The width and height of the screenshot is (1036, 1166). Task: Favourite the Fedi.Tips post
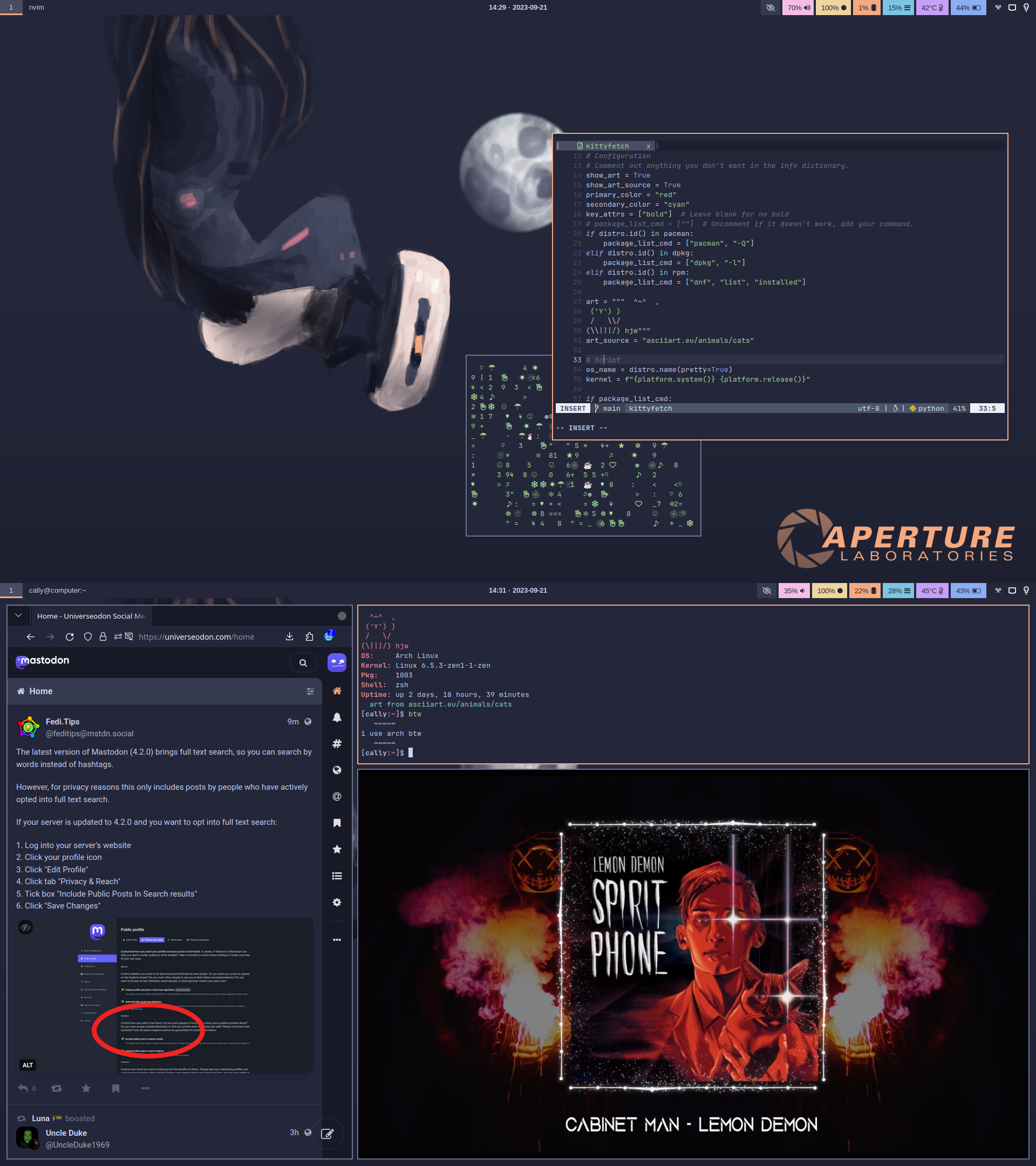tap(86, 1088)
